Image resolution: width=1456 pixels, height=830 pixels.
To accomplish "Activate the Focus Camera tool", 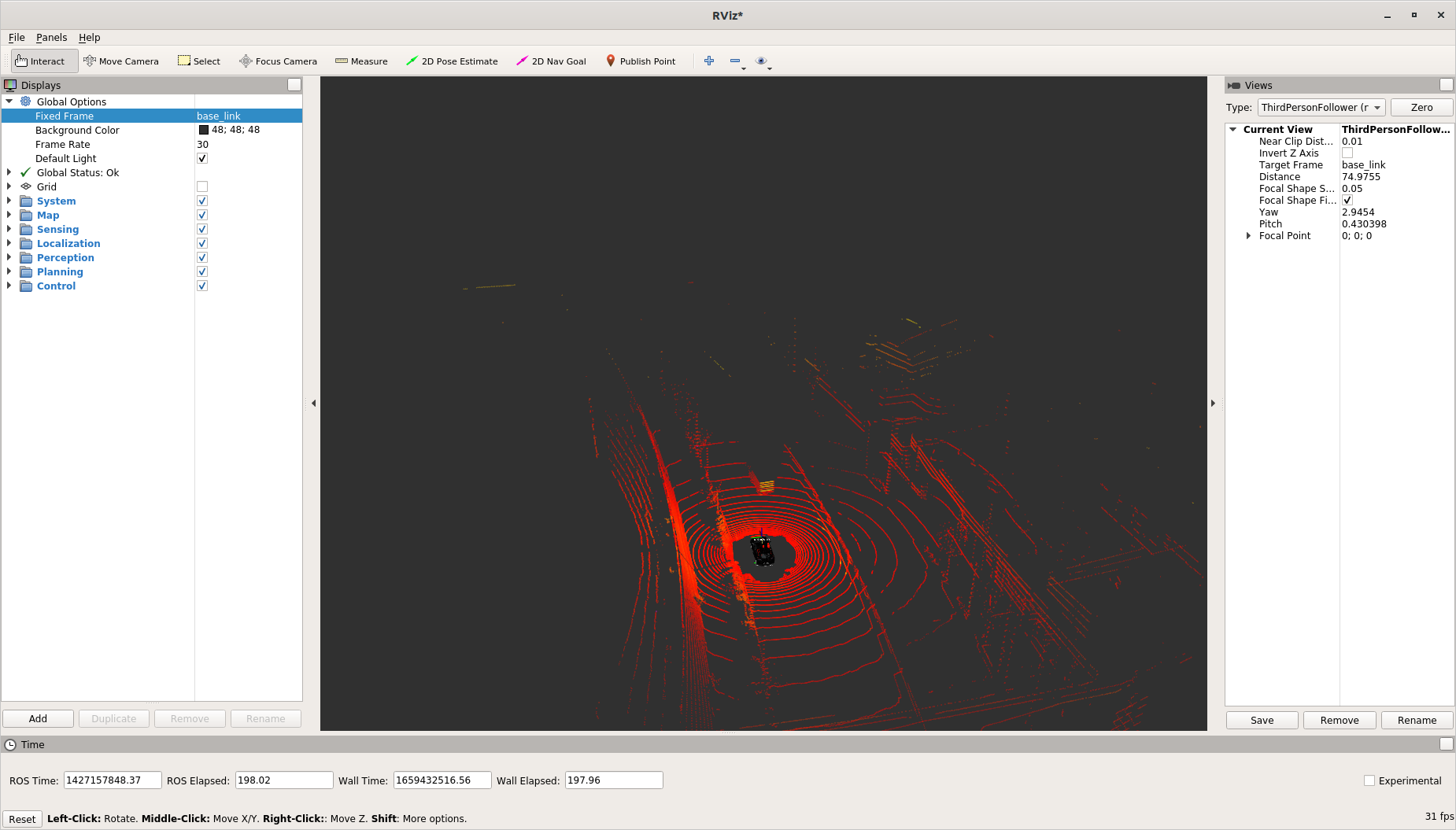I will click(279, 61).
